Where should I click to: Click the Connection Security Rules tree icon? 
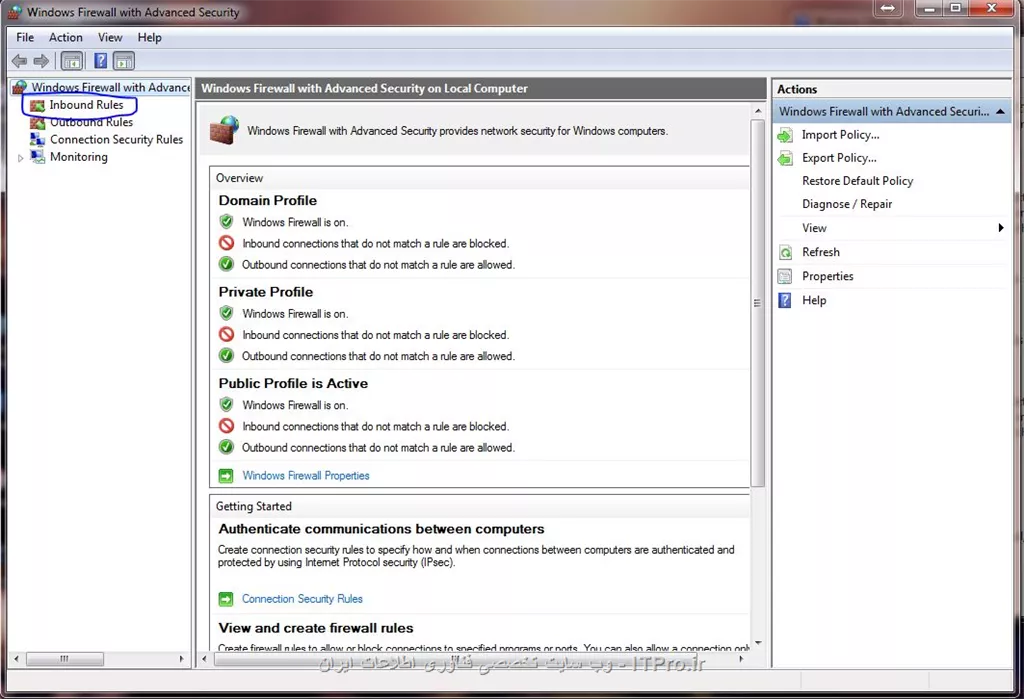click(x=38, y=139)
